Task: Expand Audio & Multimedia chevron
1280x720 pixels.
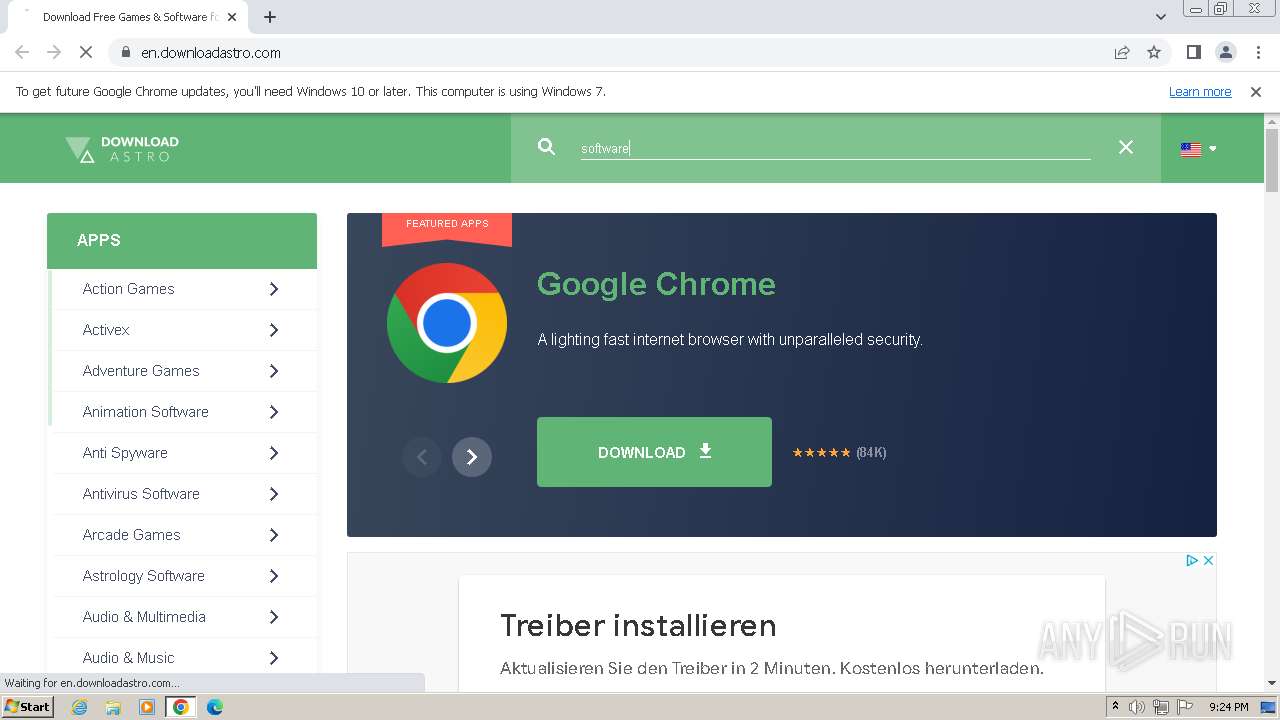Action: pos(274,617)
